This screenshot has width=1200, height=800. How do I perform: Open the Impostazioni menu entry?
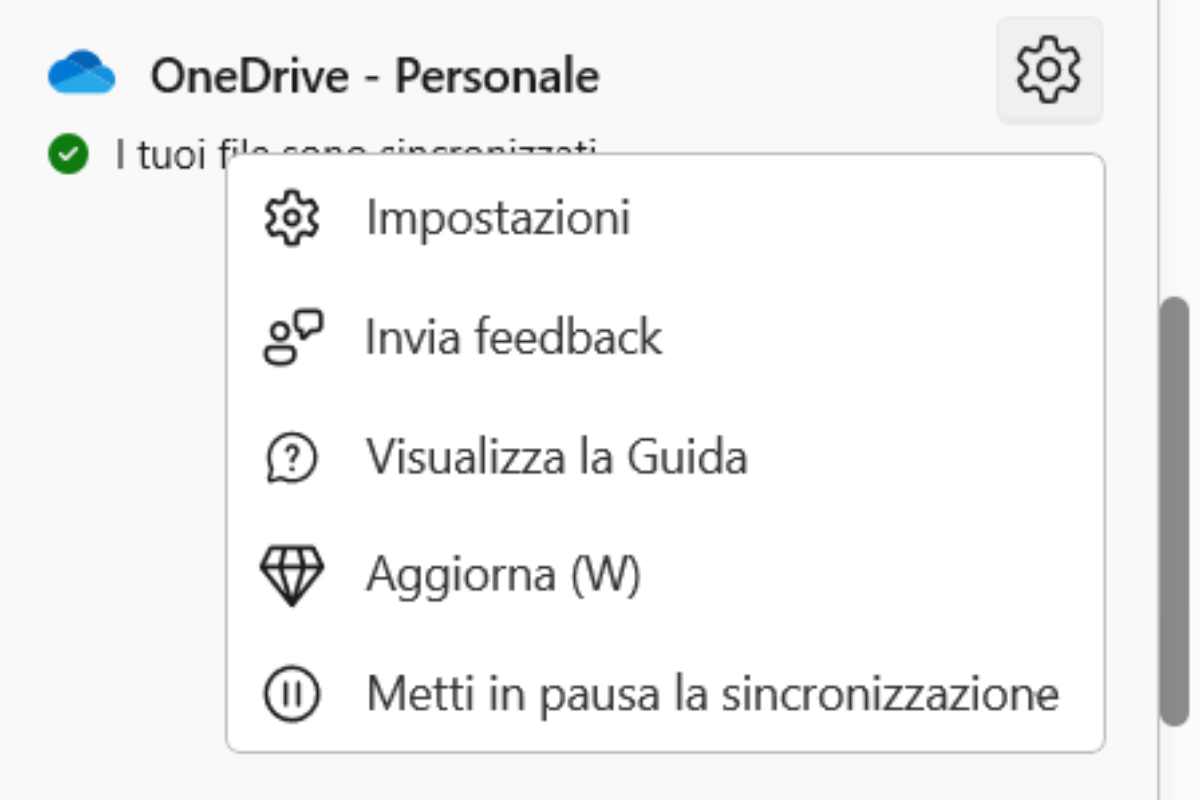(x=498, y=217)
